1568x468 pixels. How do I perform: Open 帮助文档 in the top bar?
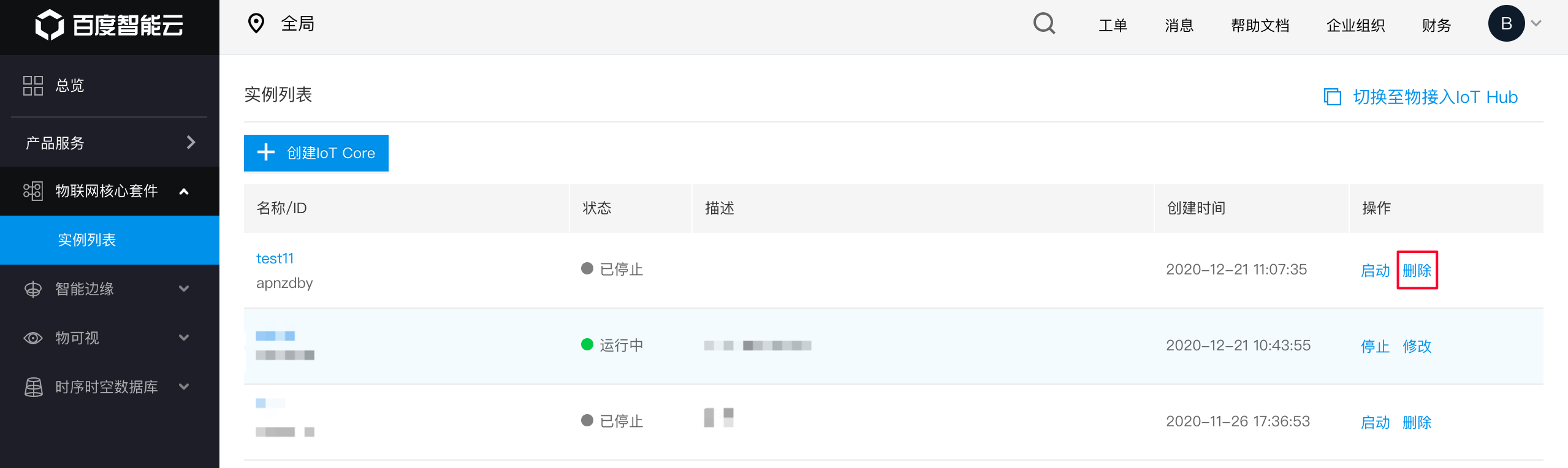pyautogui.click(x=1260, y=25)
